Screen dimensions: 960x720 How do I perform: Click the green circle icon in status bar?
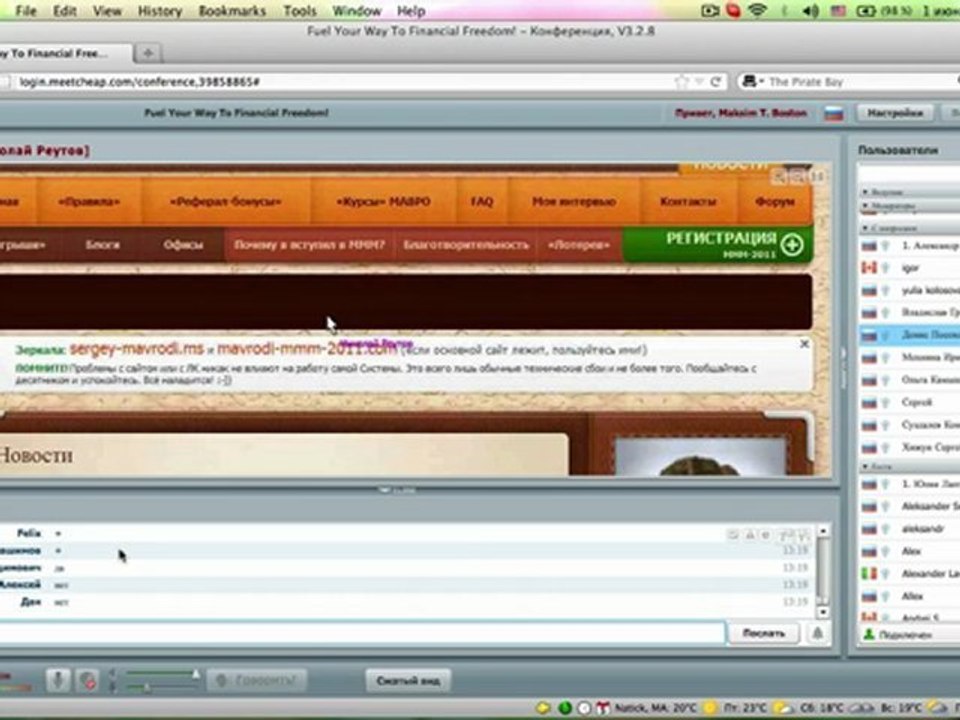coord(564,708)
